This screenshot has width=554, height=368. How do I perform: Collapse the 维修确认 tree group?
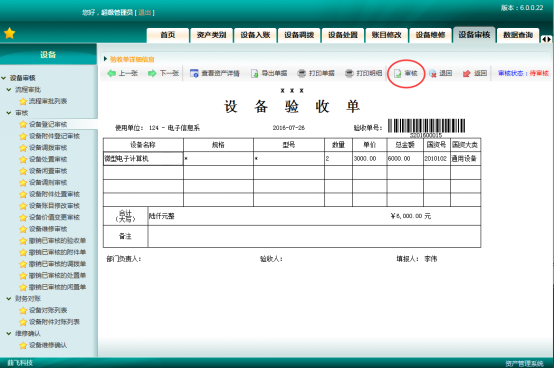[9, 333]
